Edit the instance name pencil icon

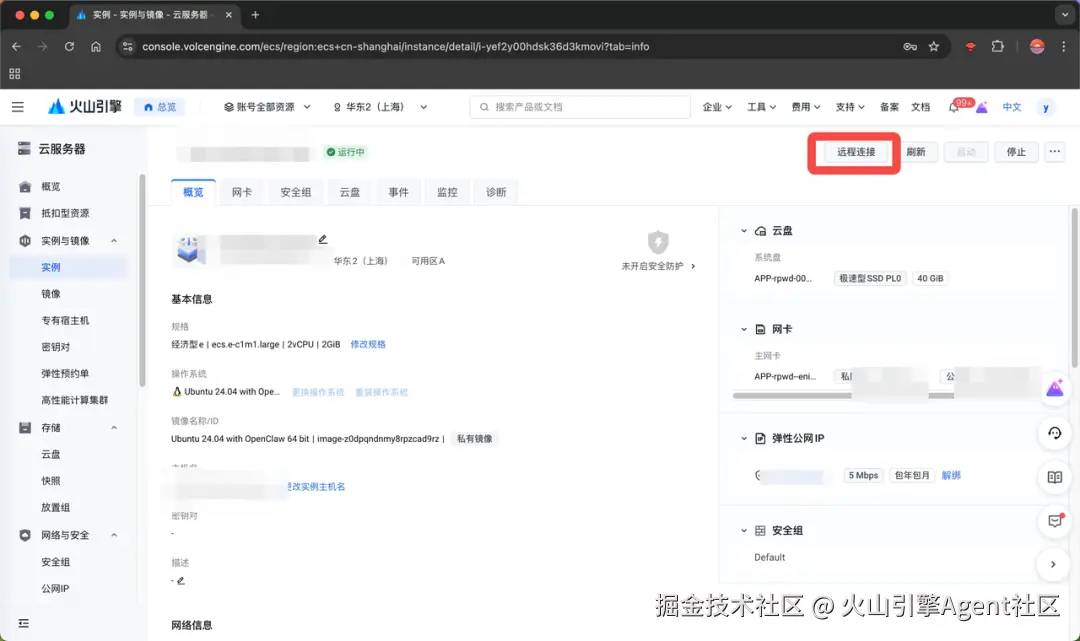[322, 239]
